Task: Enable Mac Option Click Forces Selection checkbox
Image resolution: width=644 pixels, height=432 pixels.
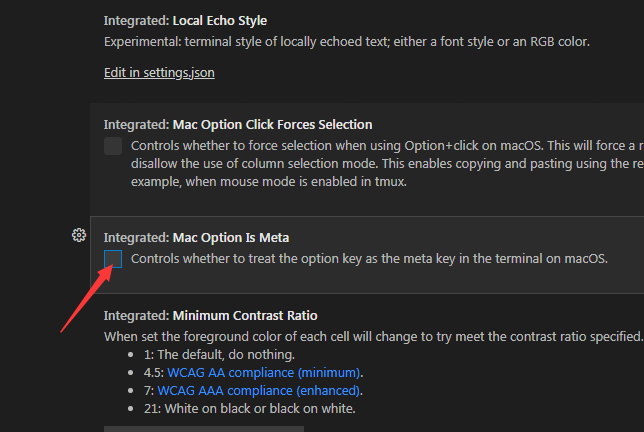Action: 113,147
